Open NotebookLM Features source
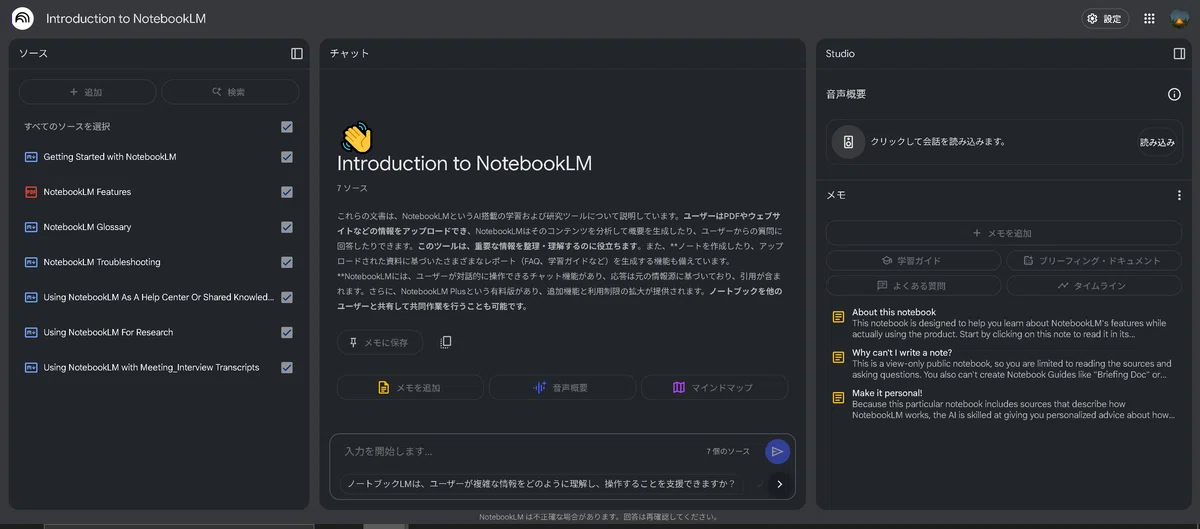 87,192
